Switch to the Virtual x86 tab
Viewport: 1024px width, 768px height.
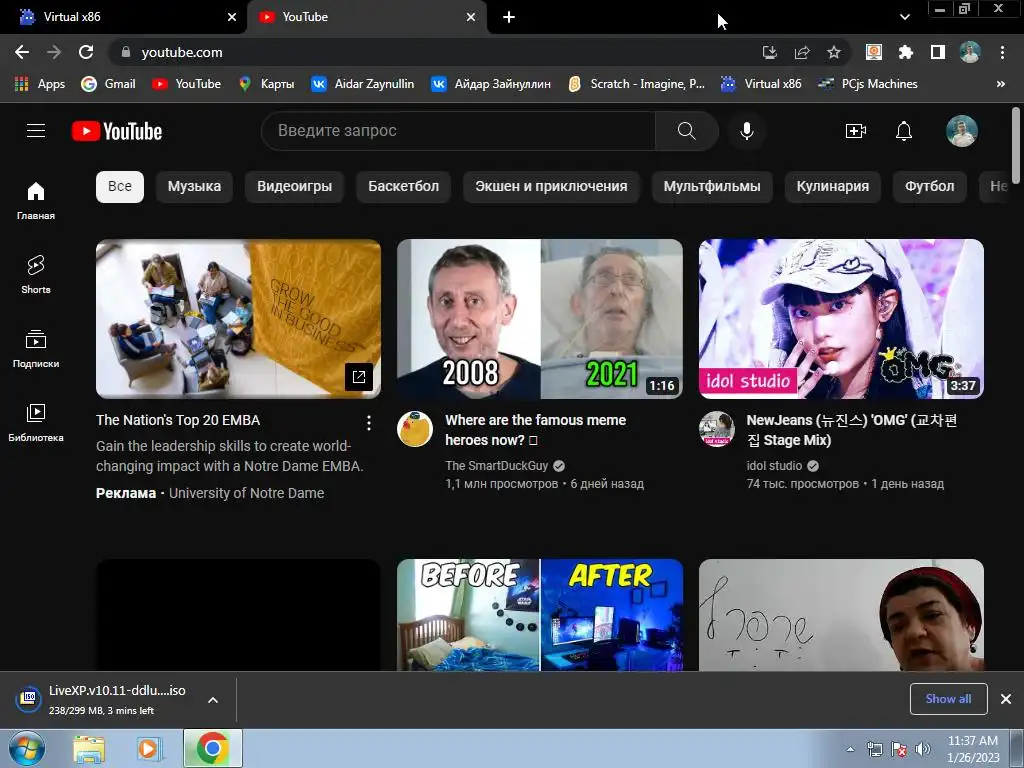[123, 17]
